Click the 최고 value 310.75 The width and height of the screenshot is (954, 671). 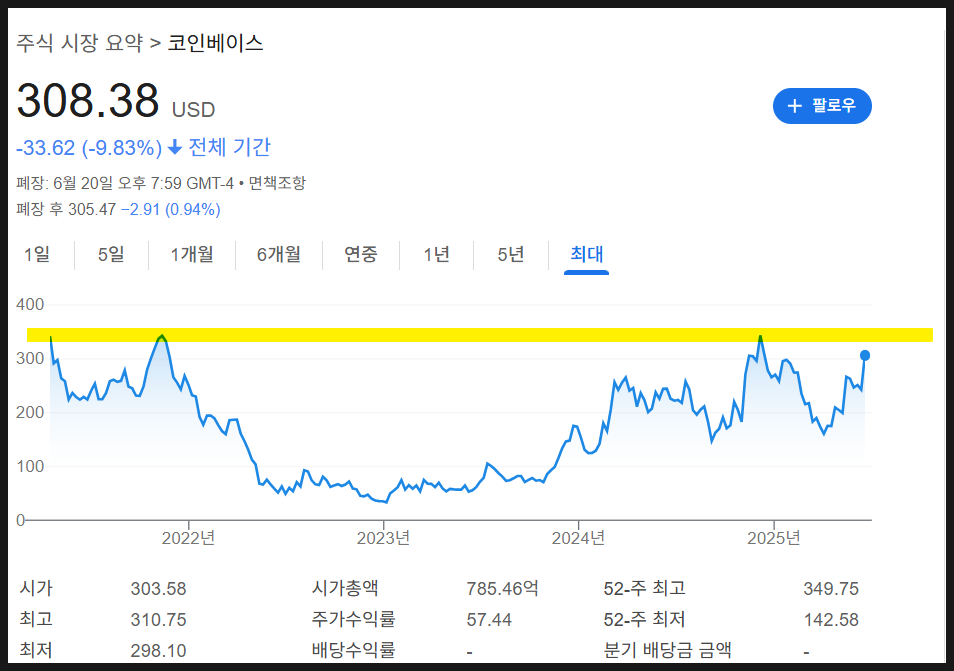pos(158,620)
